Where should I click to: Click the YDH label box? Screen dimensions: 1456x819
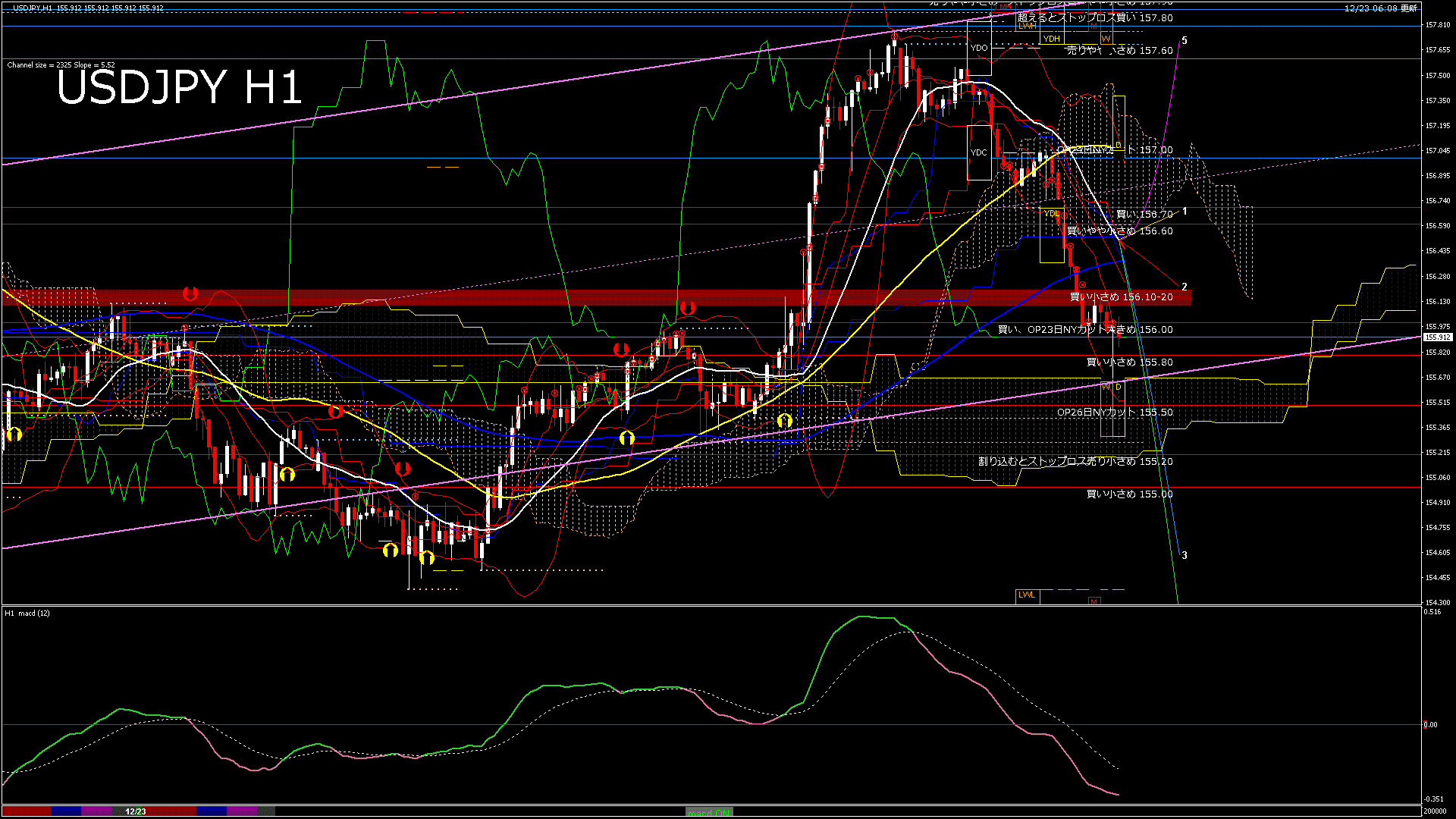click(1051, 39)
